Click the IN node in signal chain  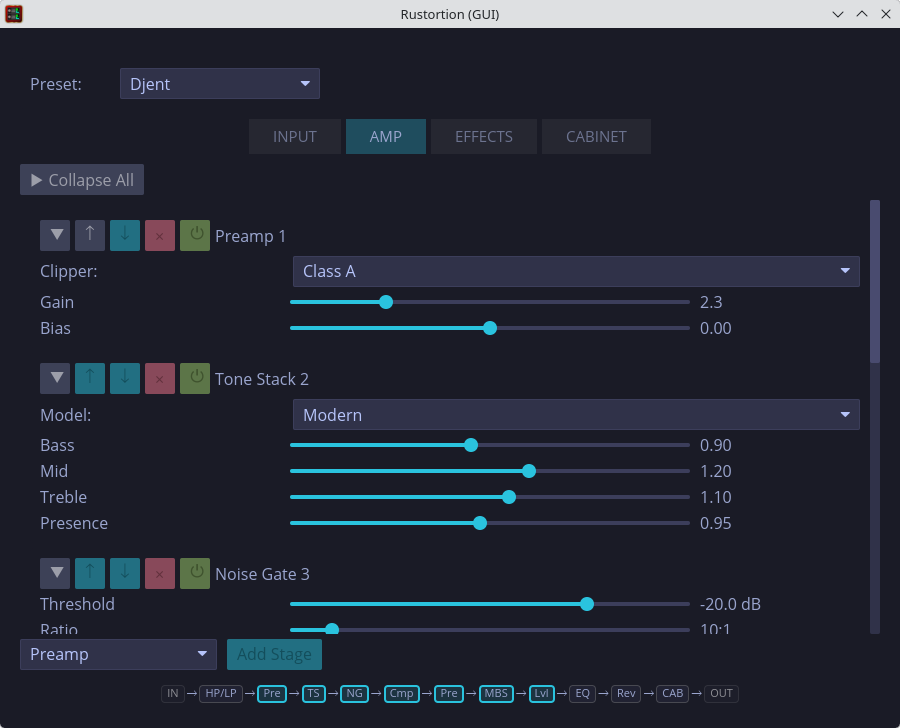pyautogui.click(x=173, y=694)
